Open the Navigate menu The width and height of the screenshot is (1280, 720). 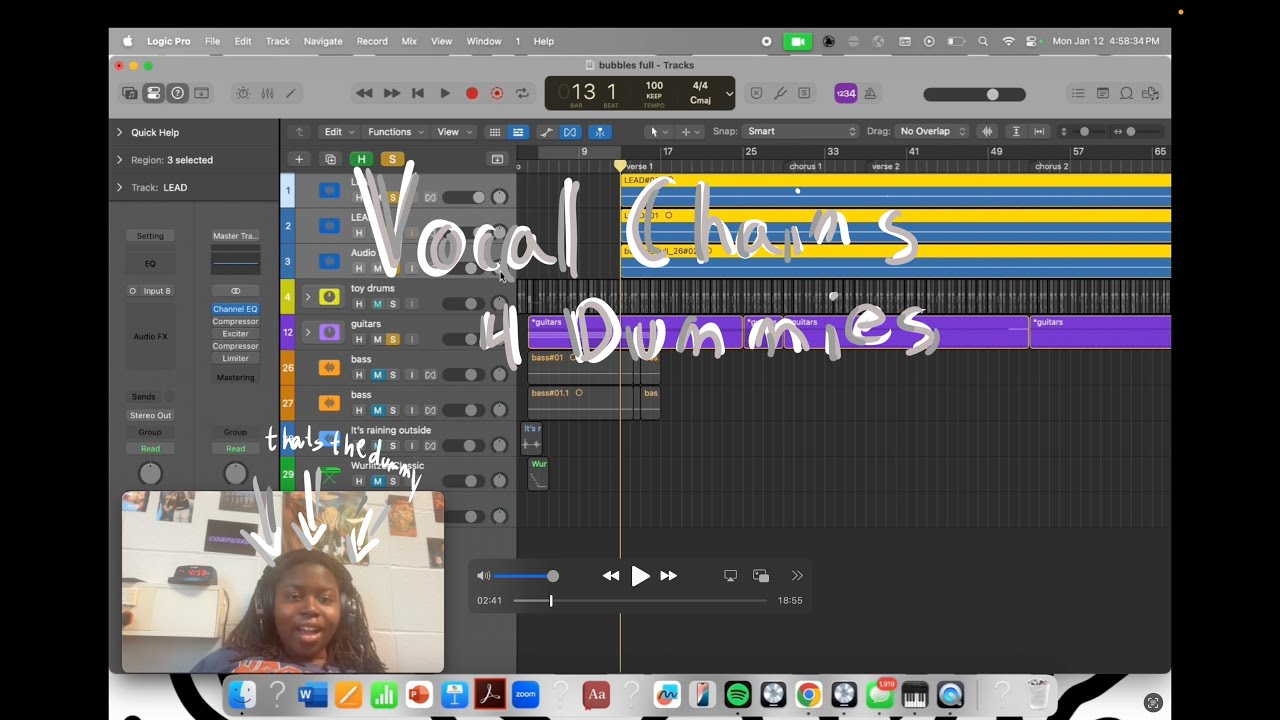click(323, 41)
